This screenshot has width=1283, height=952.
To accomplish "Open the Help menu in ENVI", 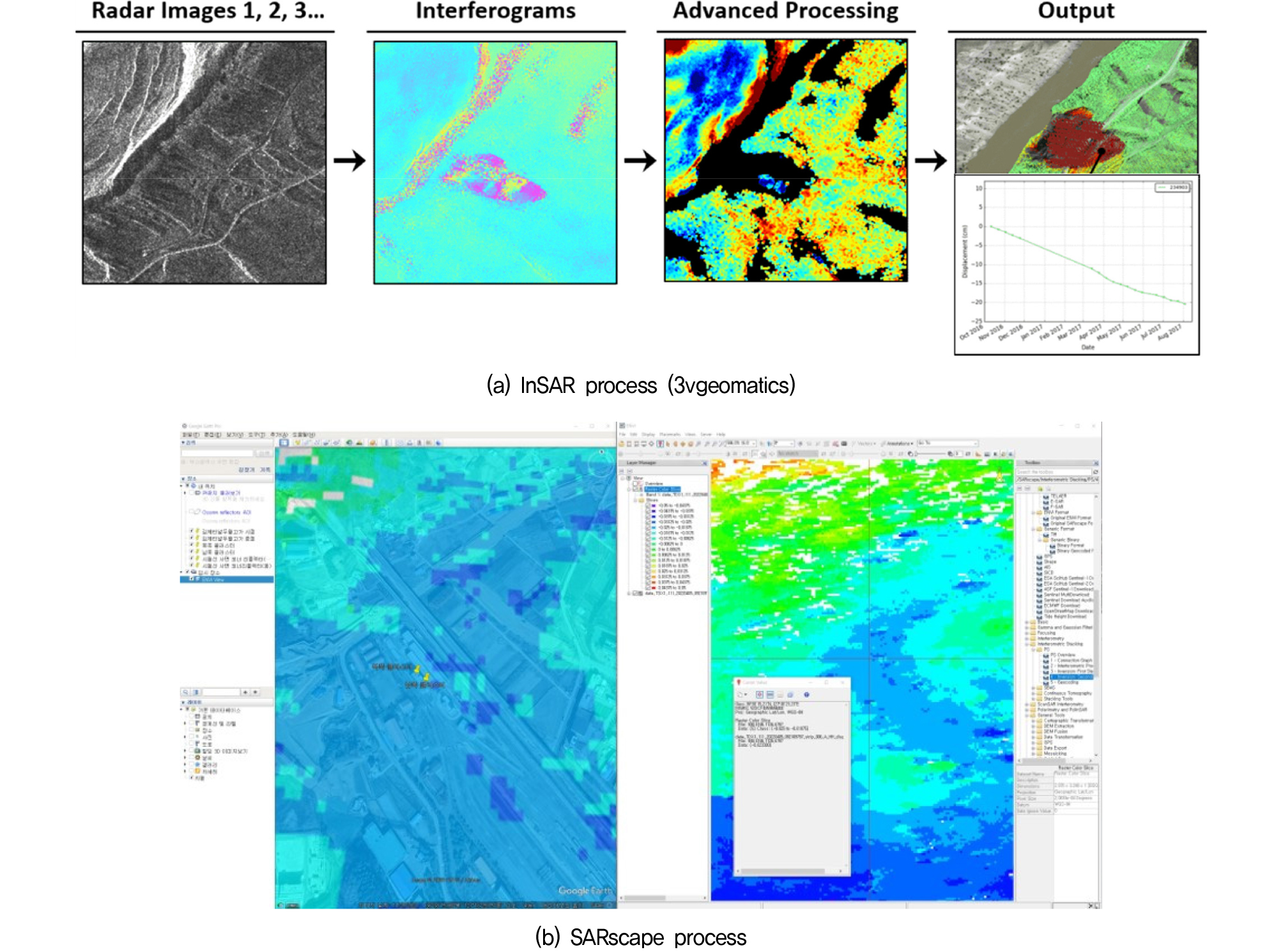I will point(721,434).
